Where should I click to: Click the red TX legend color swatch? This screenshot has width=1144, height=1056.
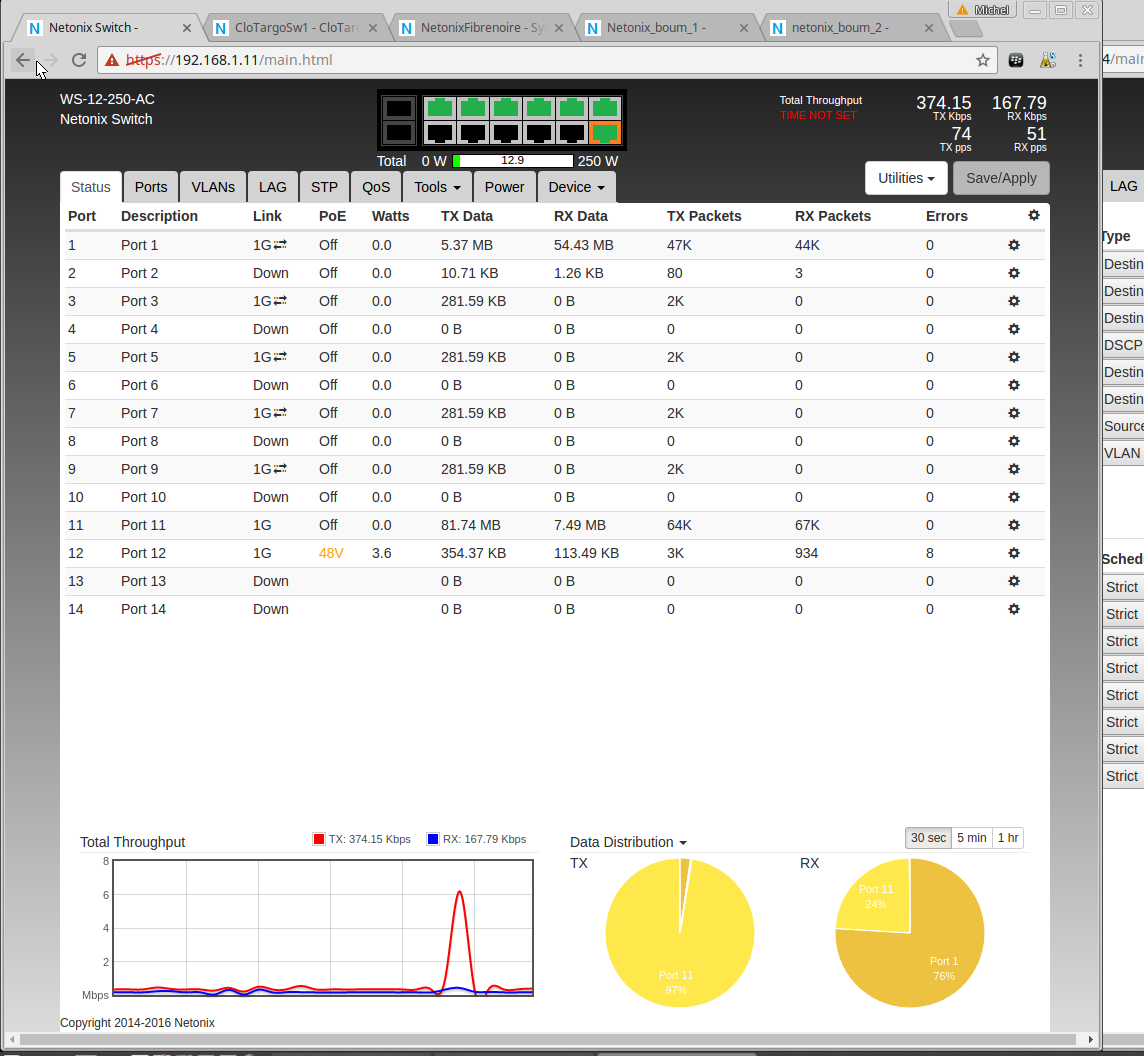point(319,839)
